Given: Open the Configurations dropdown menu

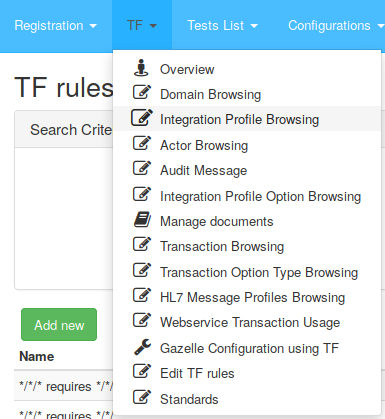Looking at the screenshot, I should [x=336, y=26].
